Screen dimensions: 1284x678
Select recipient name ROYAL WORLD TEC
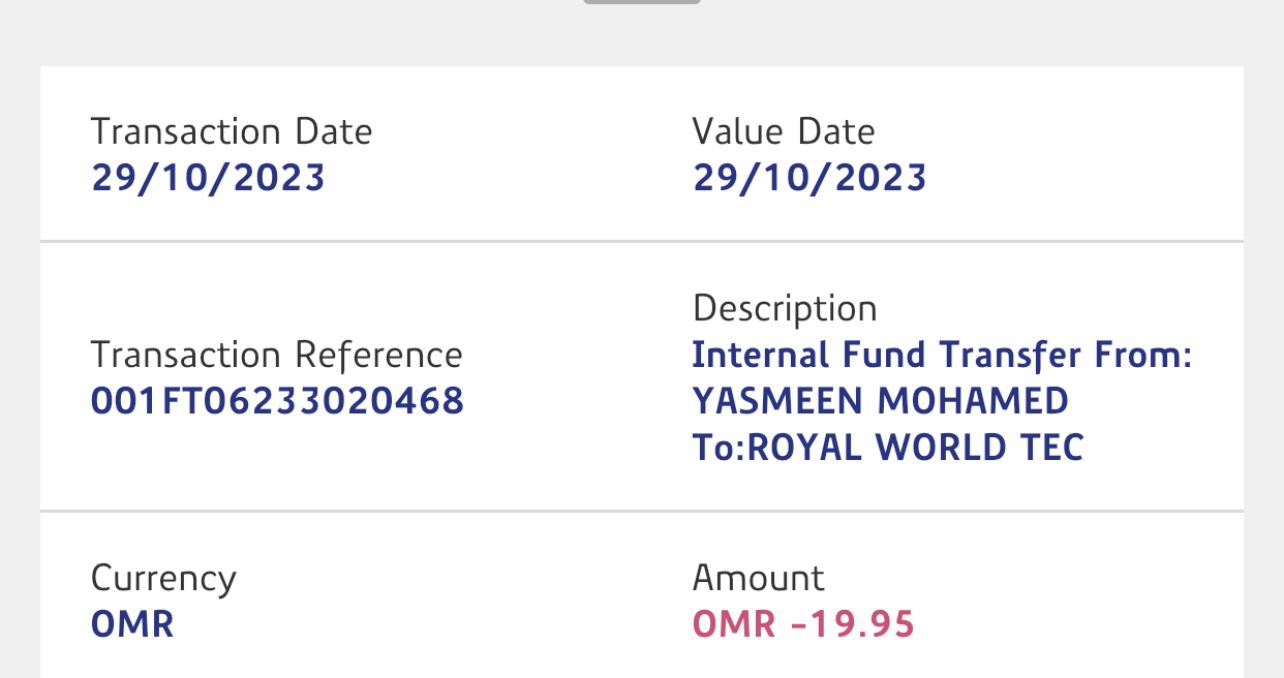915,447
